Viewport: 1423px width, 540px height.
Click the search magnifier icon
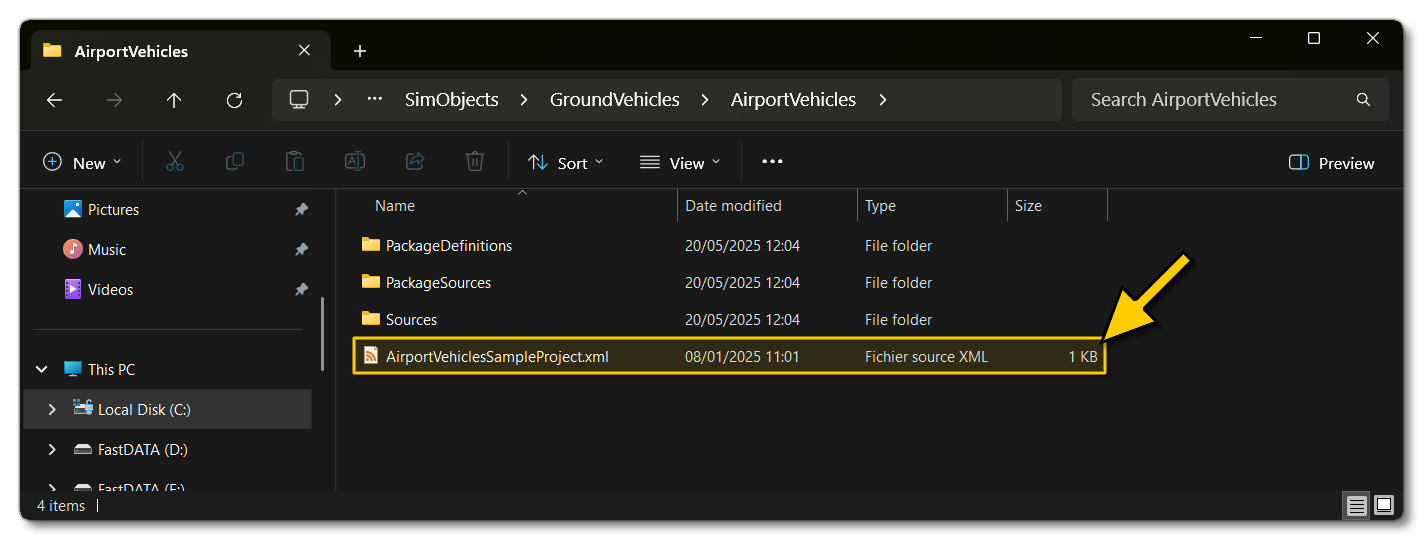point(1363,100)
